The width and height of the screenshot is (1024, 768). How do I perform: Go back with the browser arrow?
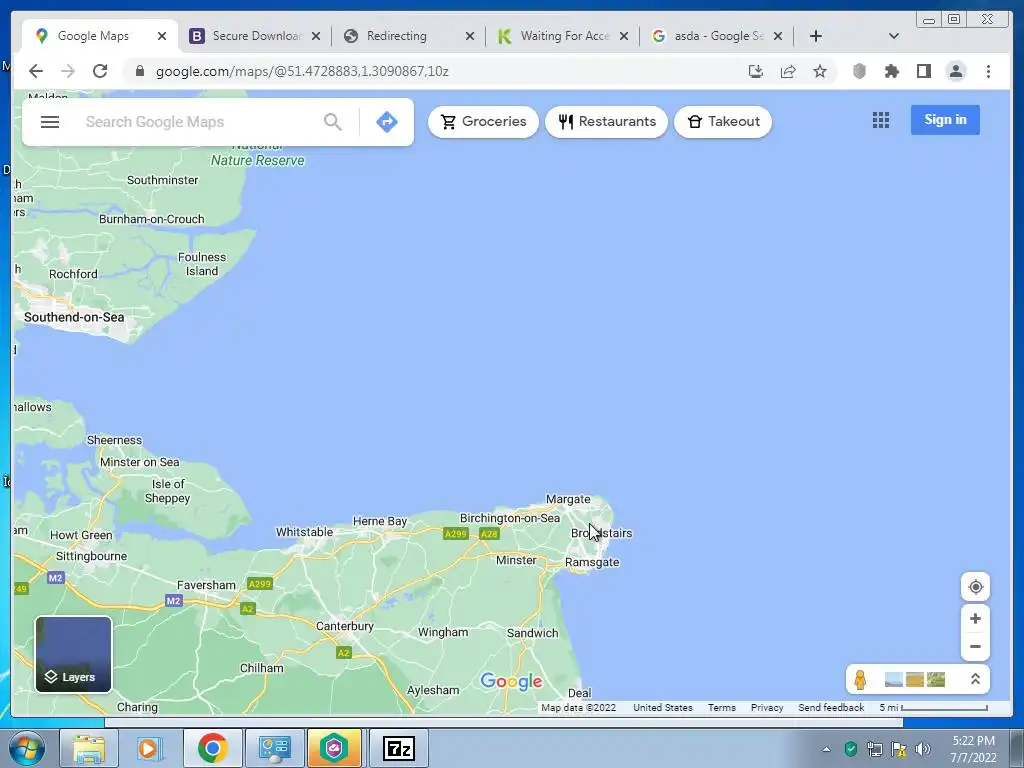[x=36, y=71]
